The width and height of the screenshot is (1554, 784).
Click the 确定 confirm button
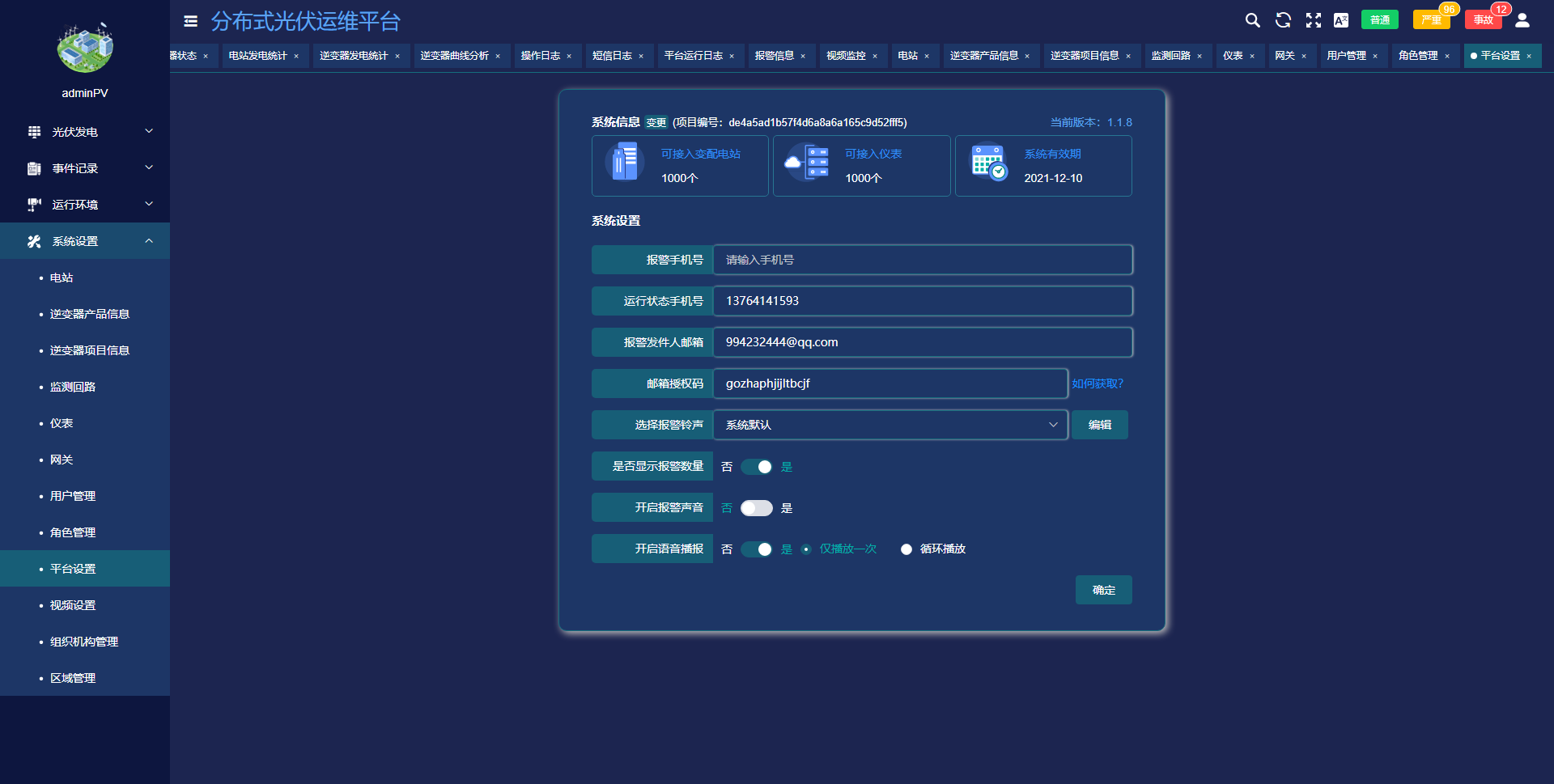(1103, 590)
